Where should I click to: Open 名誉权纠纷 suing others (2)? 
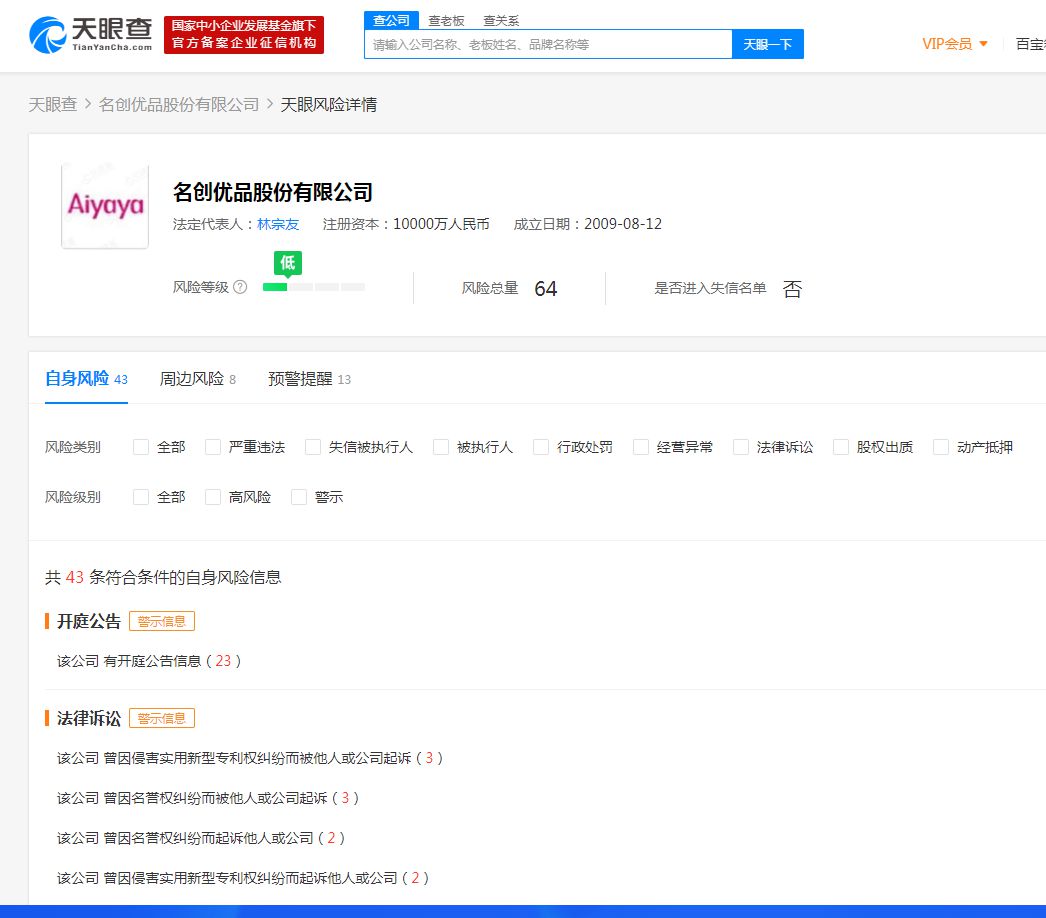[x=201, y=839]
